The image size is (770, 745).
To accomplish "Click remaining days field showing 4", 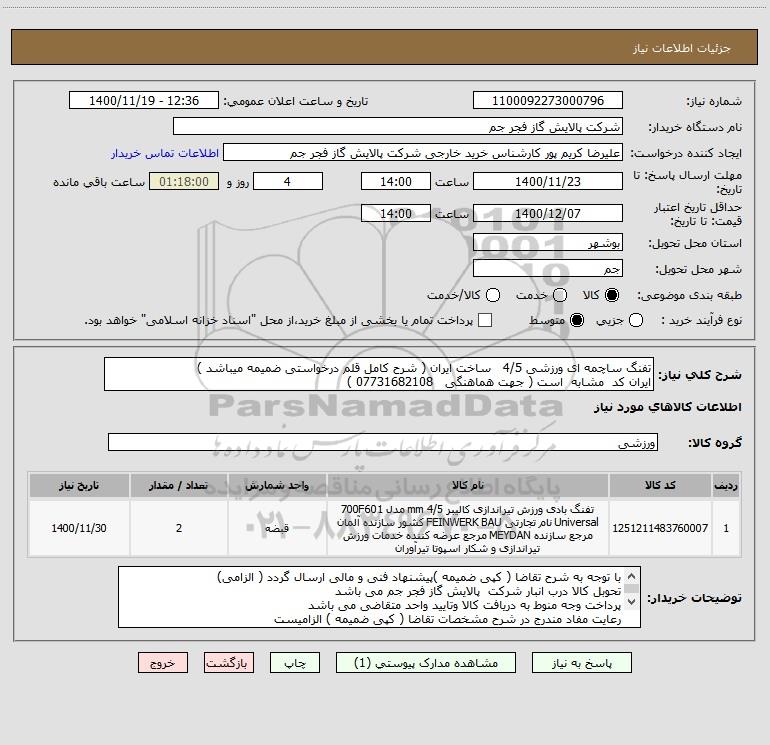I will click(x=288, y=181).
